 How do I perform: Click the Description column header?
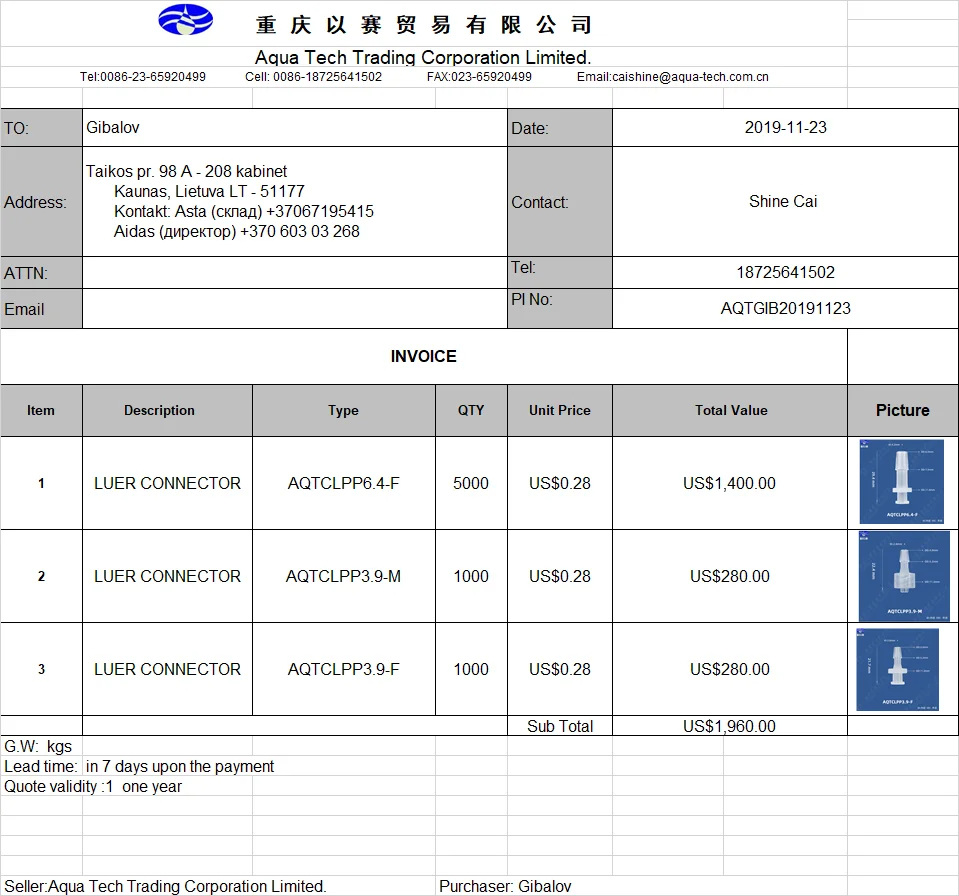[168, 410]
